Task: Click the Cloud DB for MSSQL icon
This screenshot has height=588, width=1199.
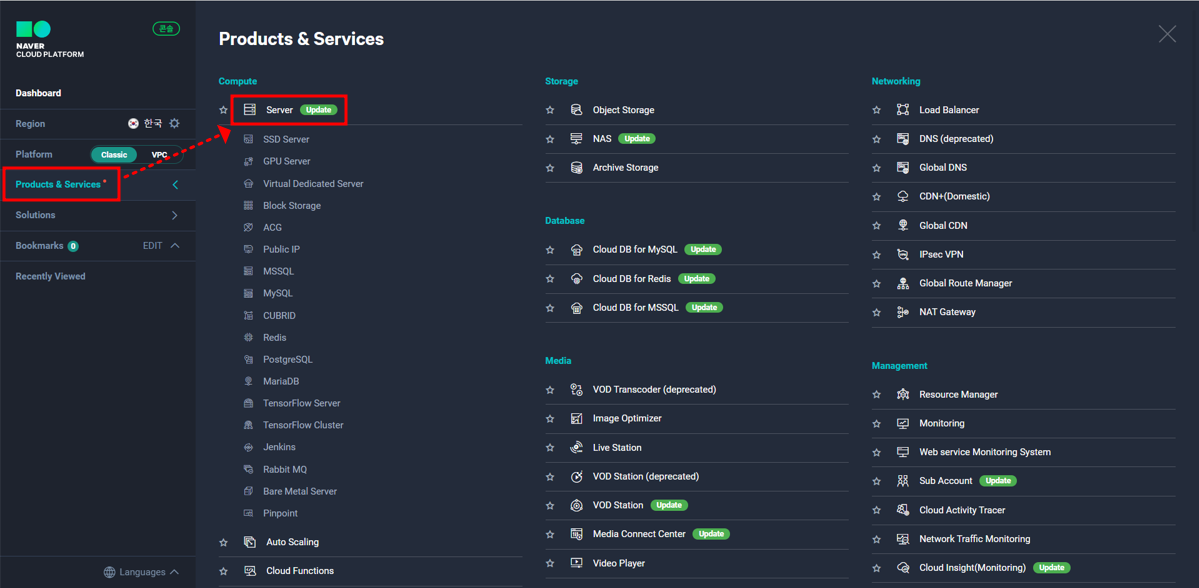Action: [x=577, y=307]
